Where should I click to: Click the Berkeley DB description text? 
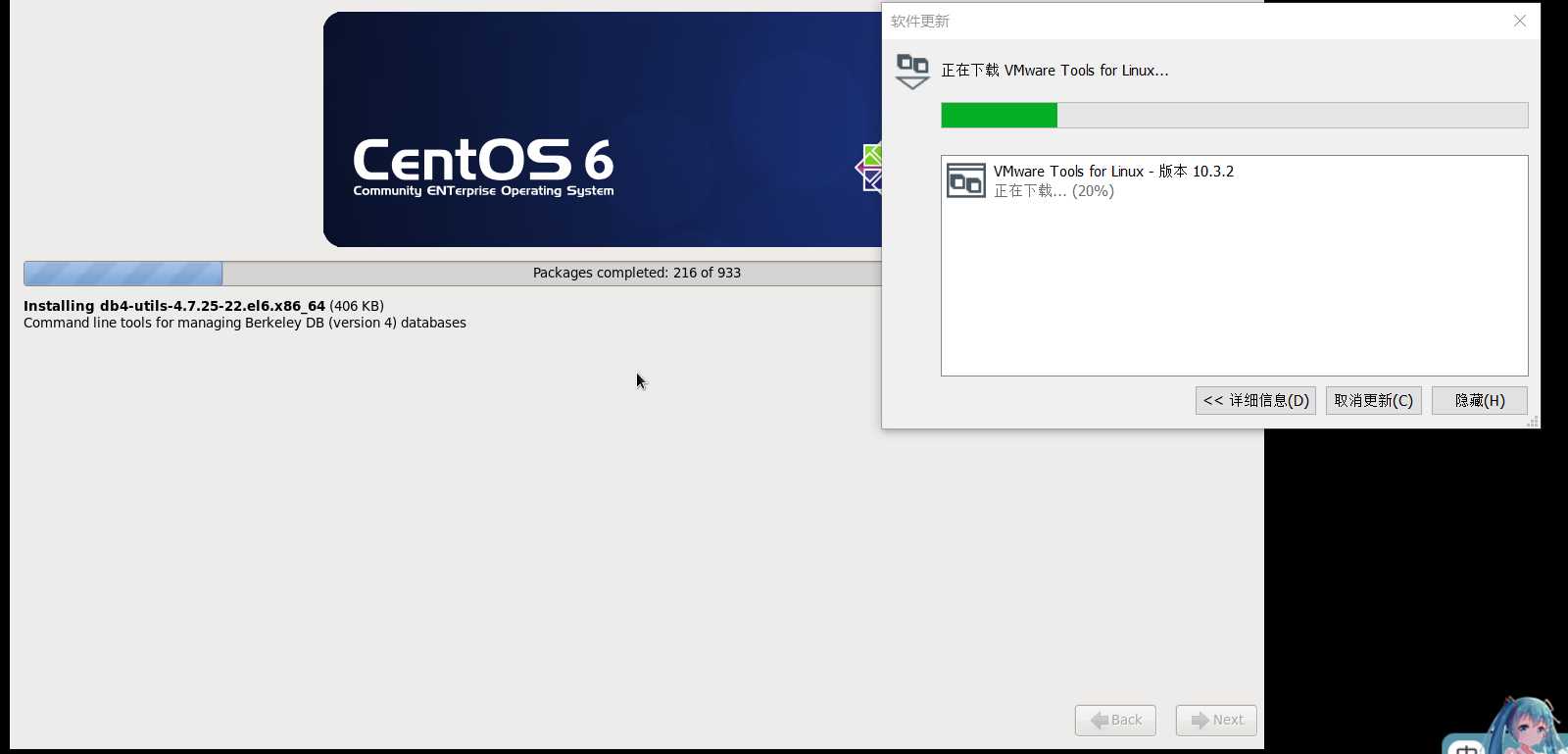[x=245, y=323]
